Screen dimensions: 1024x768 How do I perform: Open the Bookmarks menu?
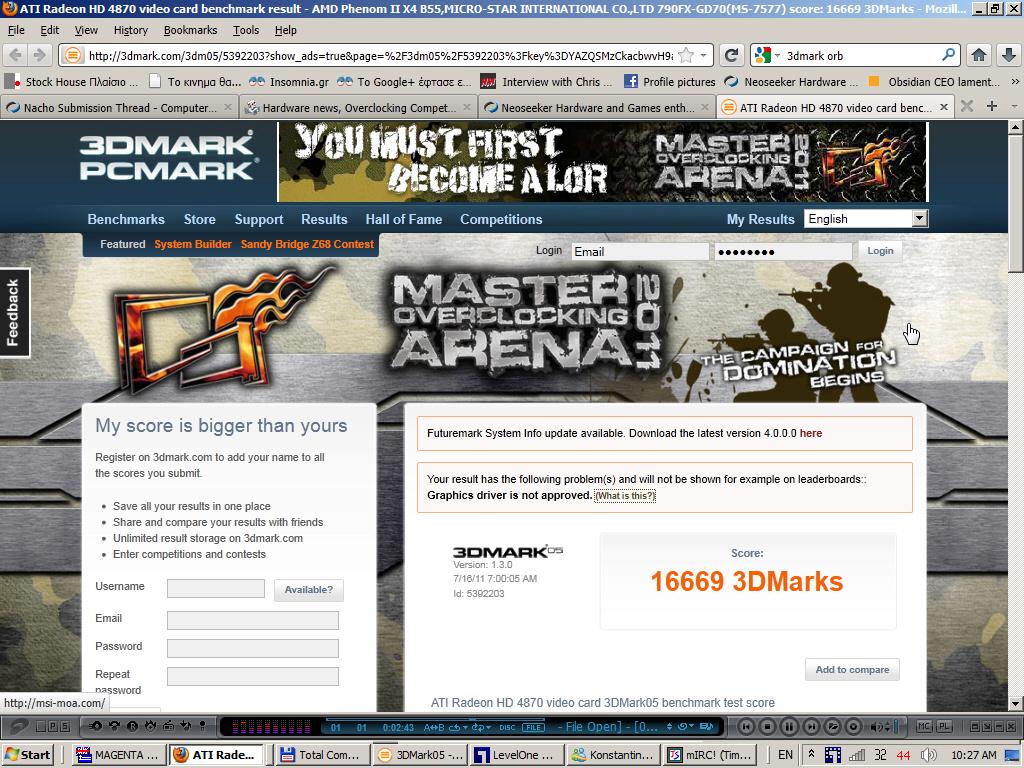tap(190, 30)
